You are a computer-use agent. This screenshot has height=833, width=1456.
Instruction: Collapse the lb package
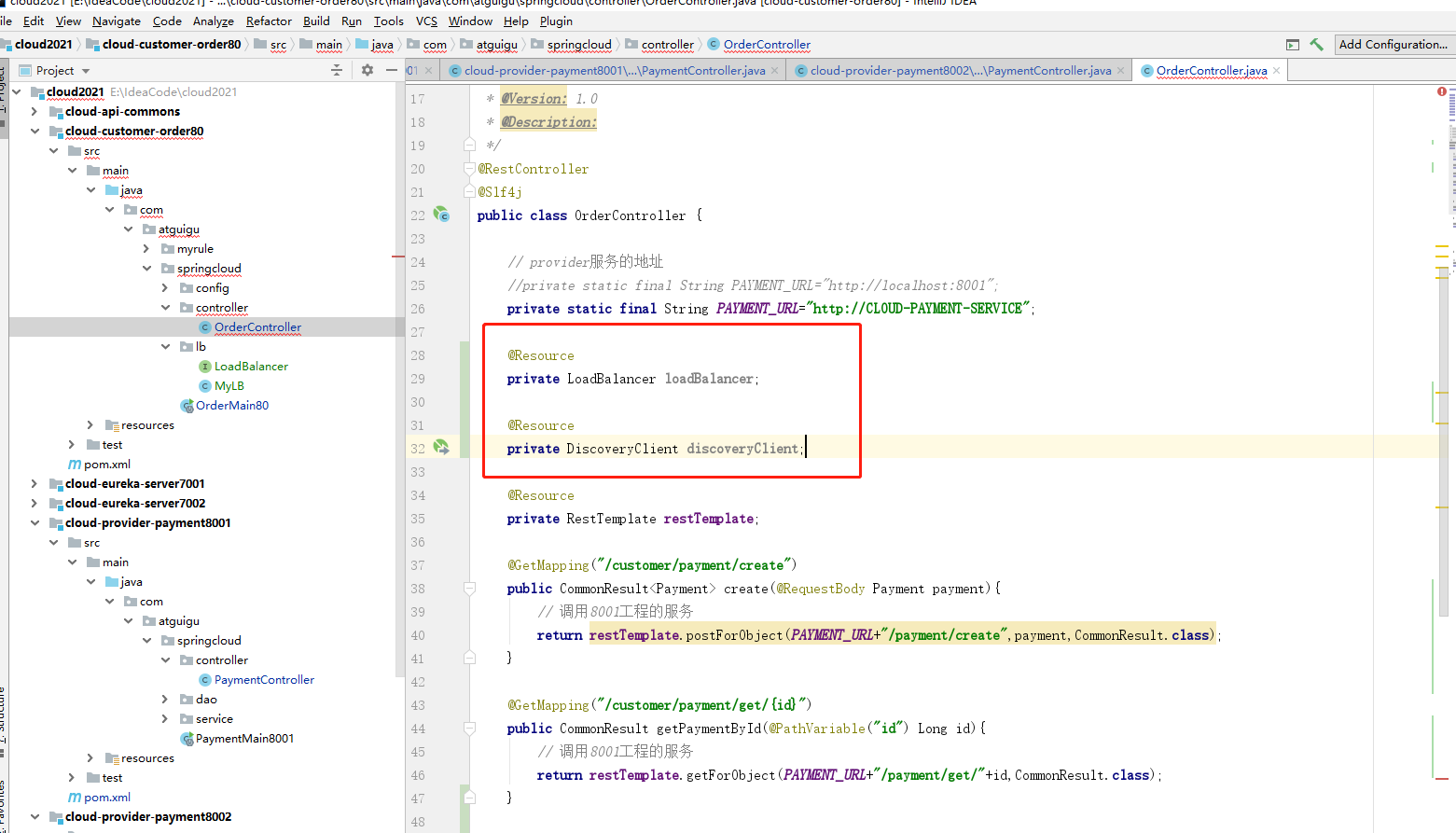(x=165, y=347)
